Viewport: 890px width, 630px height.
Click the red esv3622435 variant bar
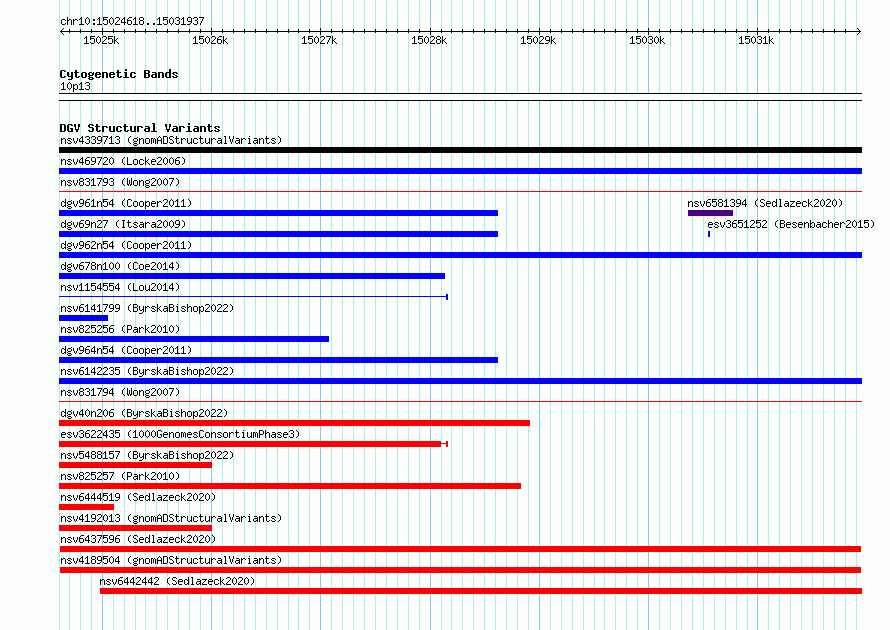(254, 444)
